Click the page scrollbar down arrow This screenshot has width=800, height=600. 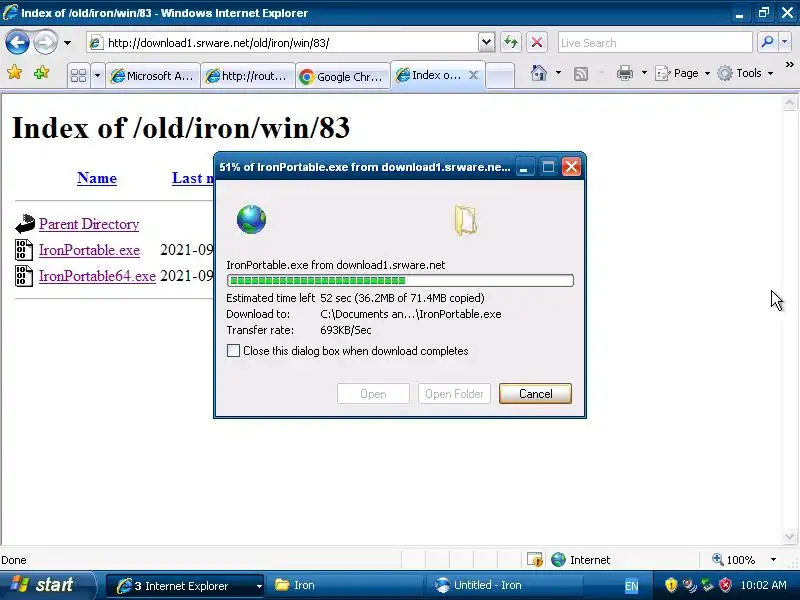pyautogui.click(x=789, y=536)
